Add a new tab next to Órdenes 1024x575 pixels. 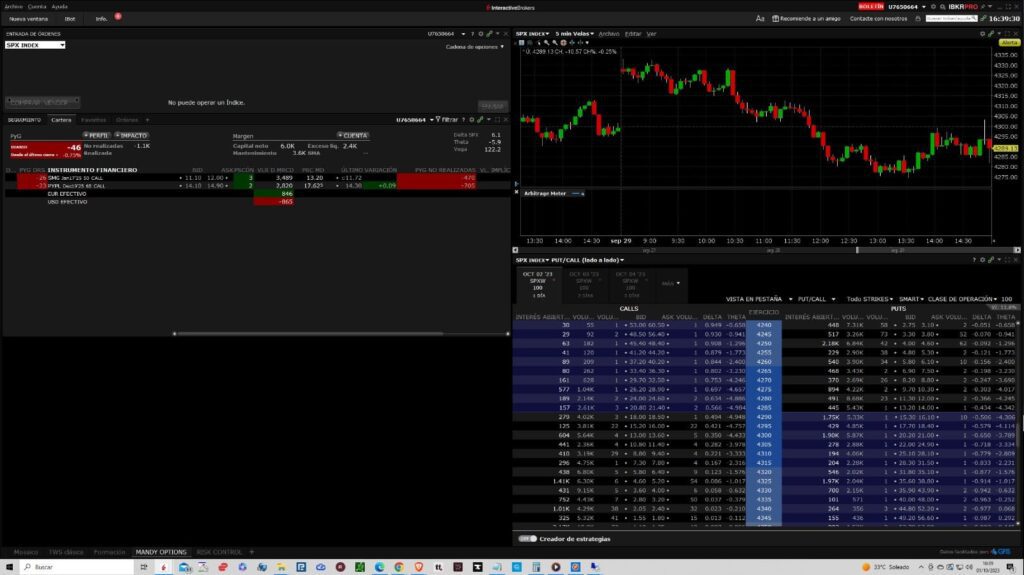click(x=147, y=120)
